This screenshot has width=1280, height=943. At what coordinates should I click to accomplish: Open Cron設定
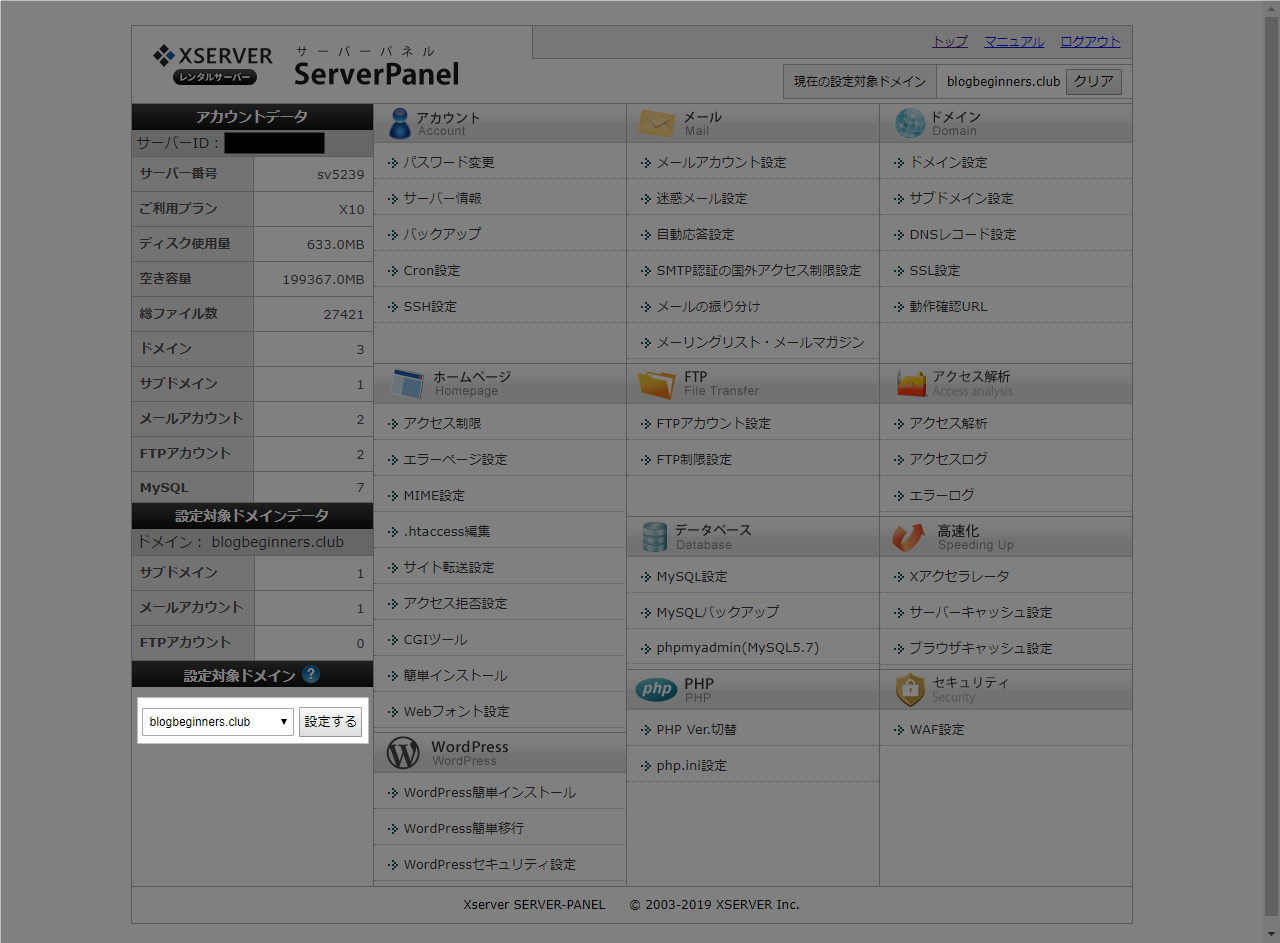(432, 270)
